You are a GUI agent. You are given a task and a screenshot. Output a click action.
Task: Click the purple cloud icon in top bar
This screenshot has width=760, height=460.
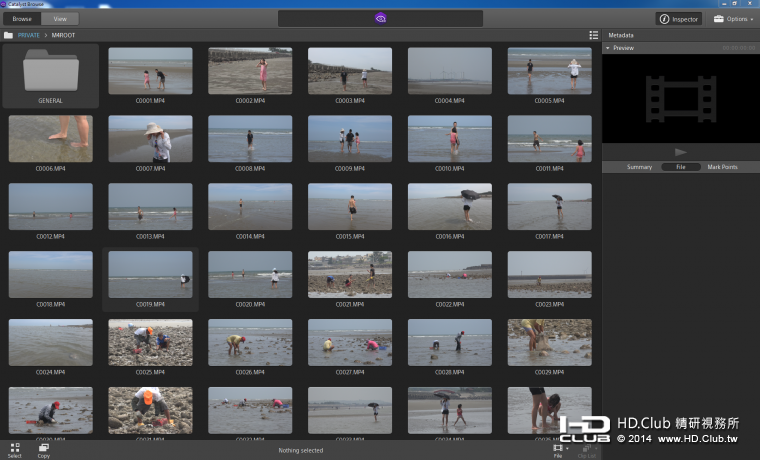coord(380,18)
